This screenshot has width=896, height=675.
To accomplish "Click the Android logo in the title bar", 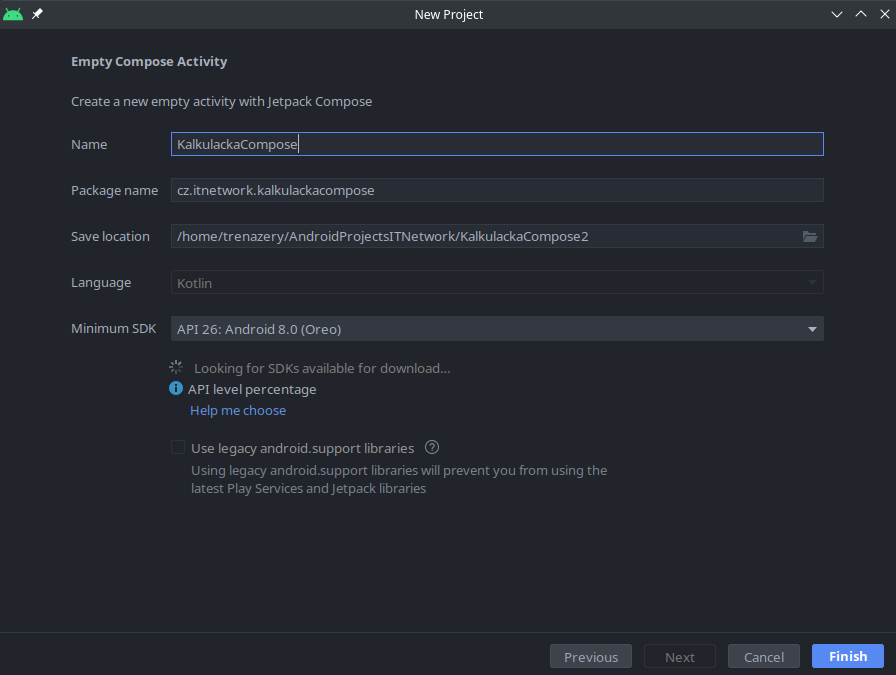I will coord(13,14).
